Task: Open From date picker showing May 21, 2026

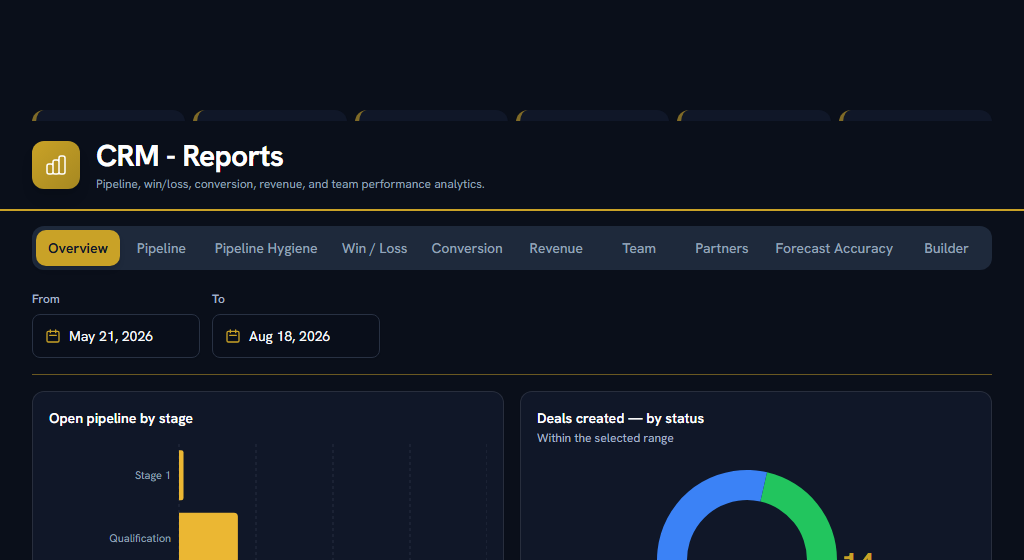Action: click(x=116, y=336)
